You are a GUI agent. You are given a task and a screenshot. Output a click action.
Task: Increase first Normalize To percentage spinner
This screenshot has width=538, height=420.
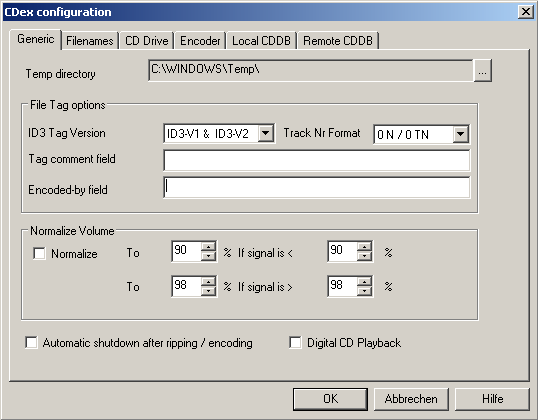208,246
